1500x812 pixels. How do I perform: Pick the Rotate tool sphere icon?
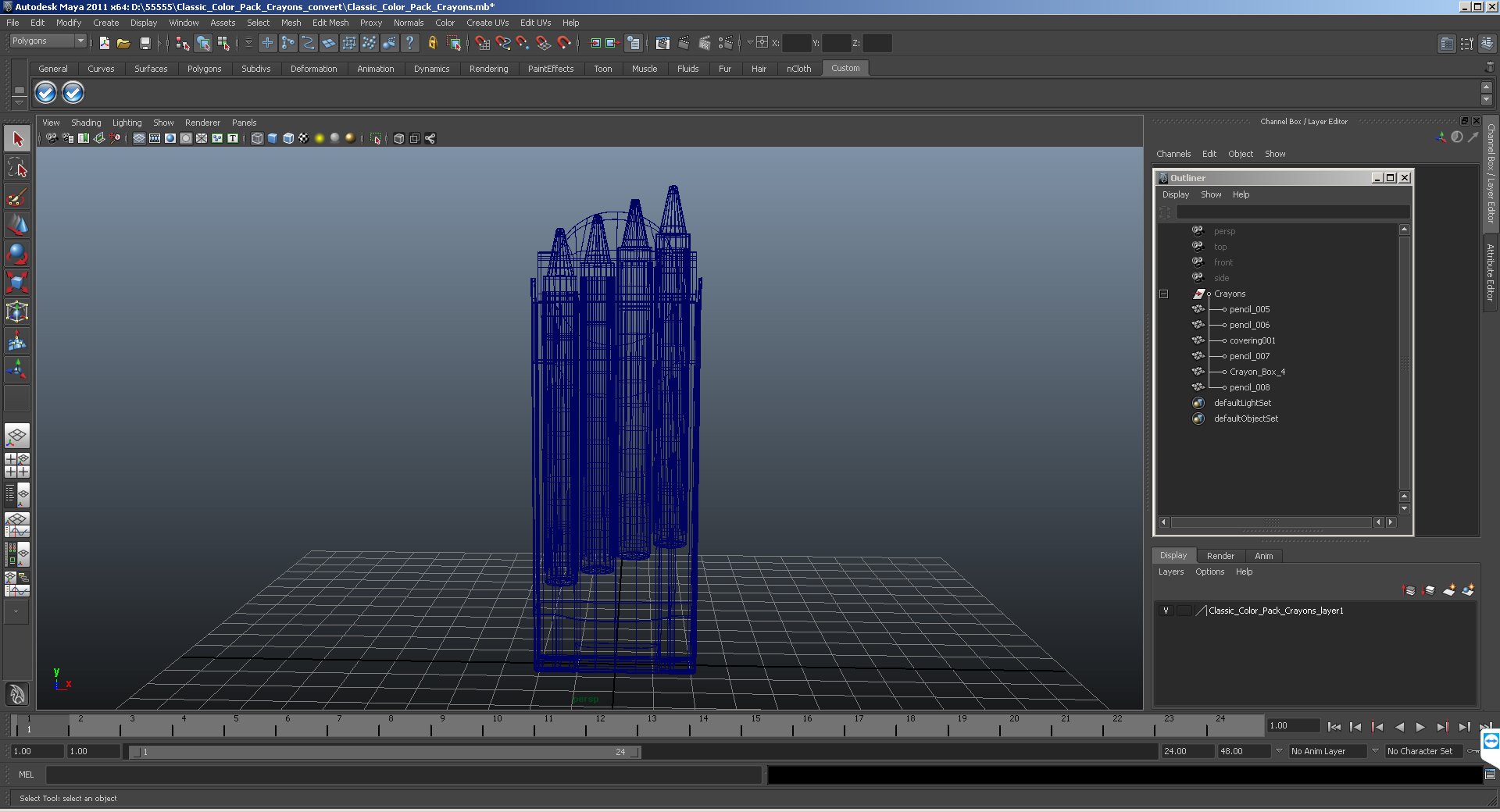coord(17,255)
